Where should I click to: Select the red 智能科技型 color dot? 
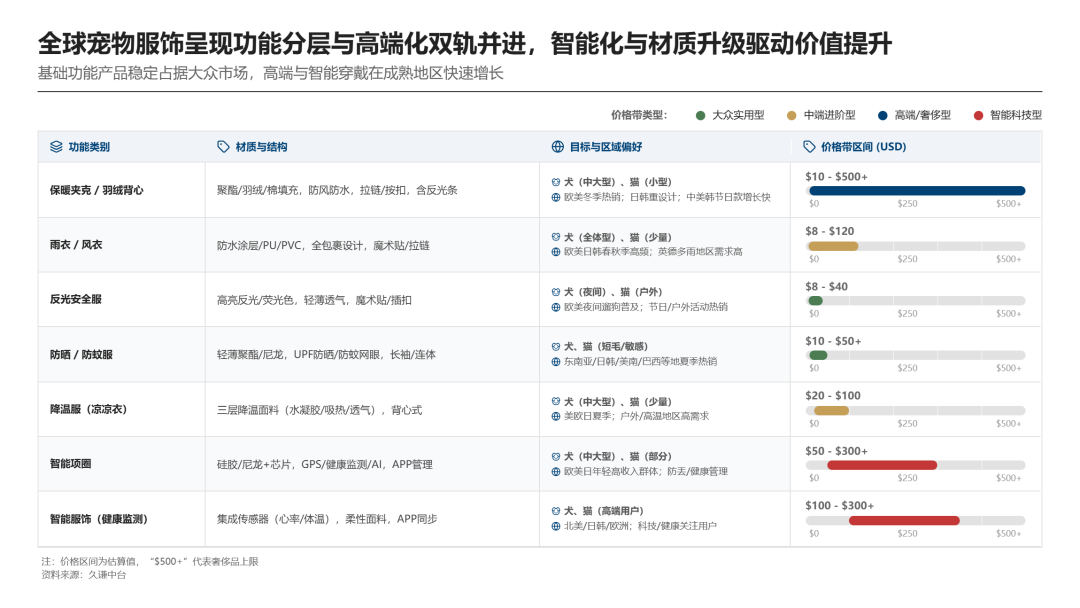pyautogui.click(x=977, y=115)
